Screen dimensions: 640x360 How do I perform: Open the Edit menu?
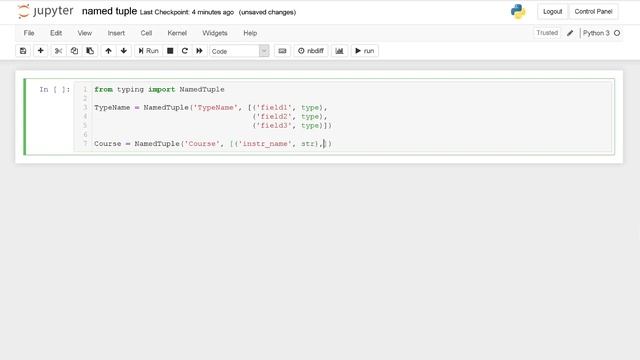pos(56,33)
